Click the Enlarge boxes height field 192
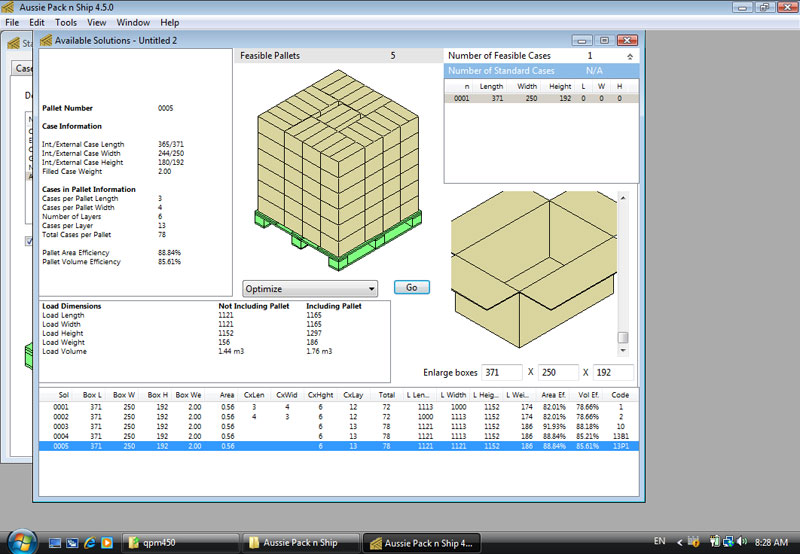The width and height of the screenshot is (800, 554). tap(614, 372)
